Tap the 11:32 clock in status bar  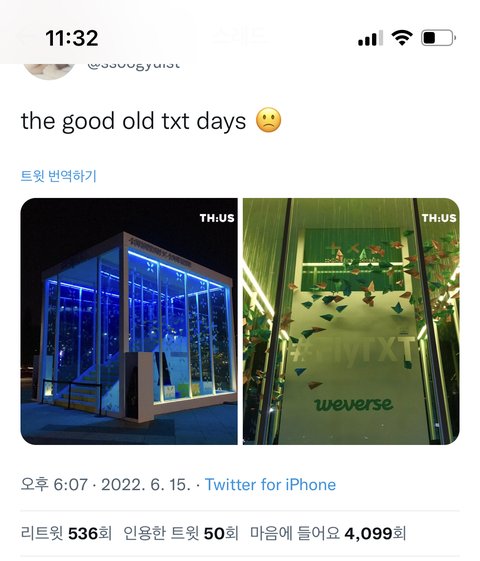pos(72,38)
